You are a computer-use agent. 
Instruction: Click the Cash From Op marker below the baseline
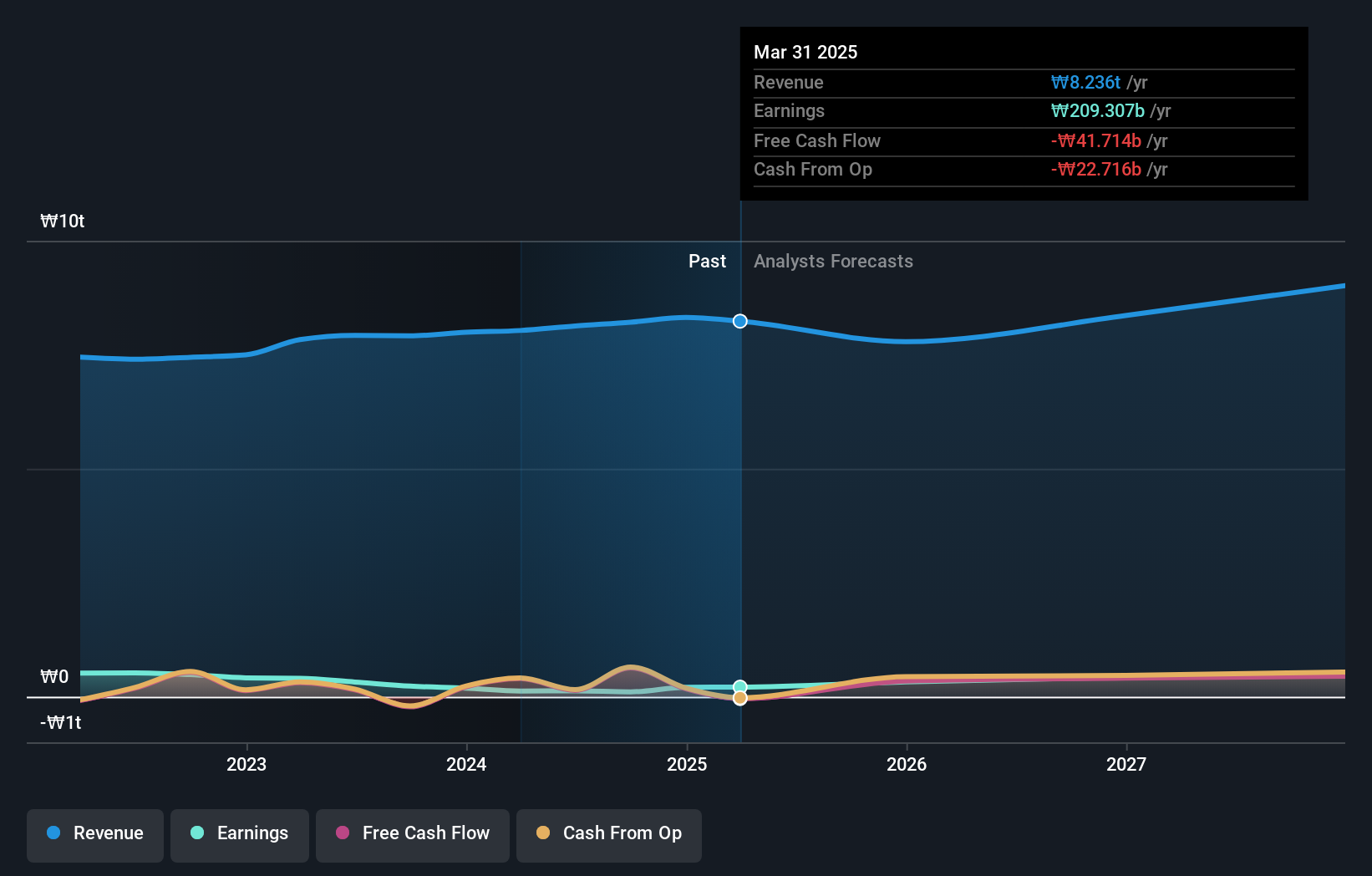tap(739, 698)
